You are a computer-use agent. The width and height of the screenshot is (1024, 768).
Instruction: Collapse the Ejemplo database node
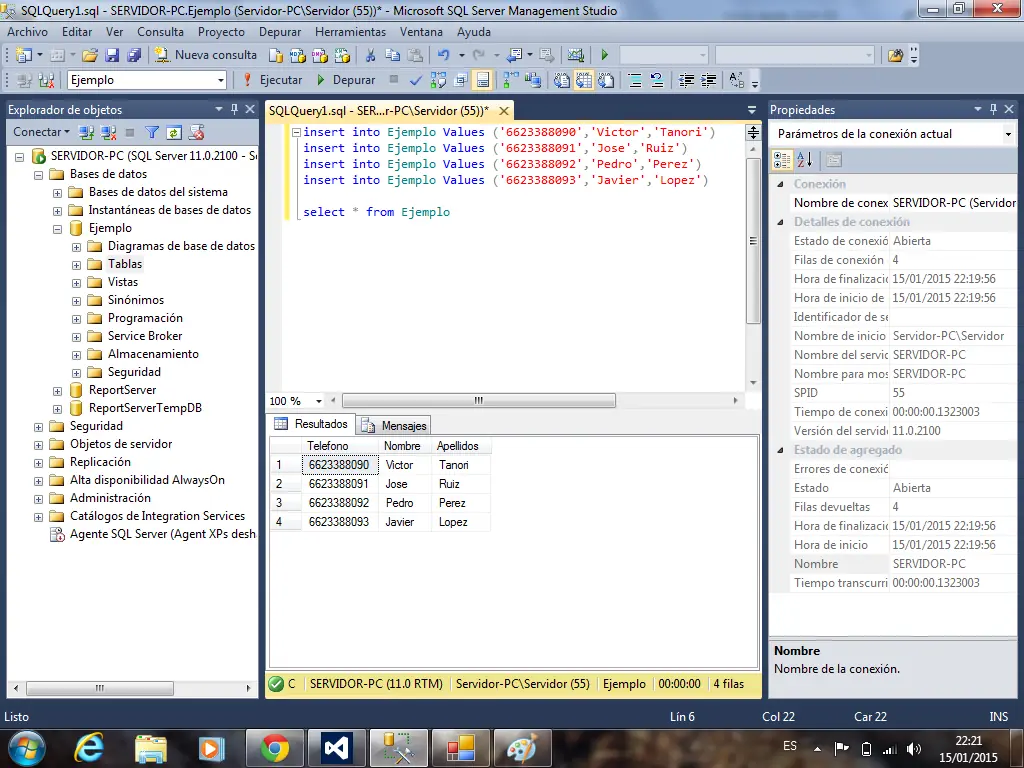[x=57, y=229]
